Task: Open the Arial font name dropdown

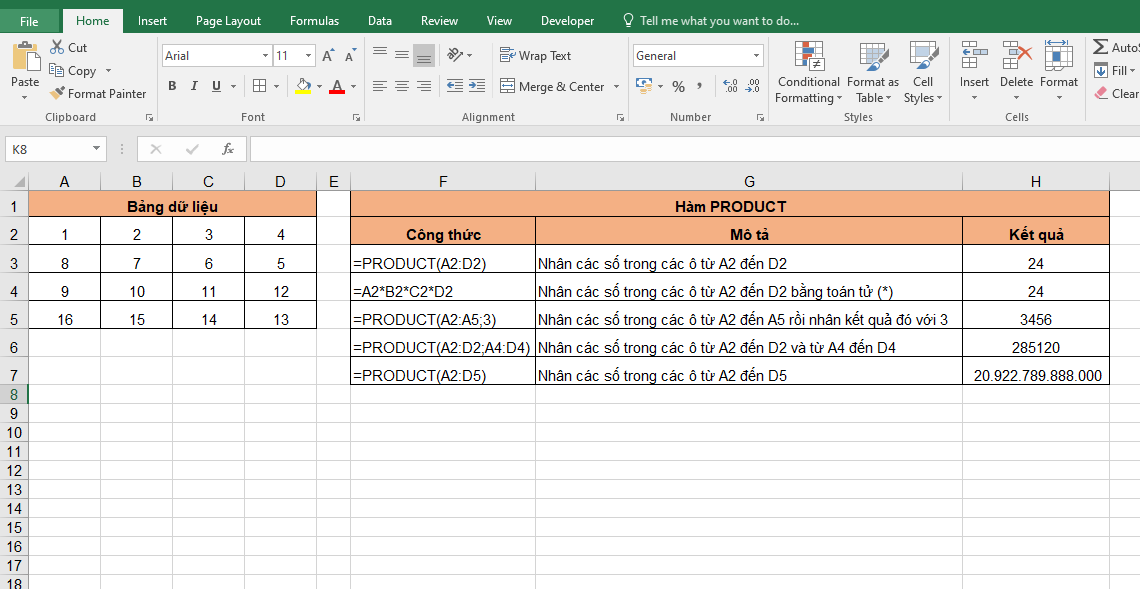Action: (x=265, y=56)
